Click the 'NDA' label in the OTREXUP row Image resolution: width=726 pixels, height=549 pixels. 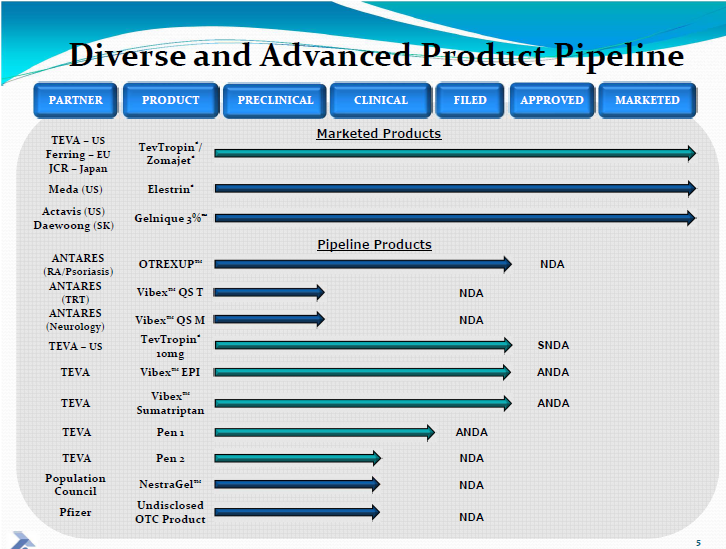552,264
